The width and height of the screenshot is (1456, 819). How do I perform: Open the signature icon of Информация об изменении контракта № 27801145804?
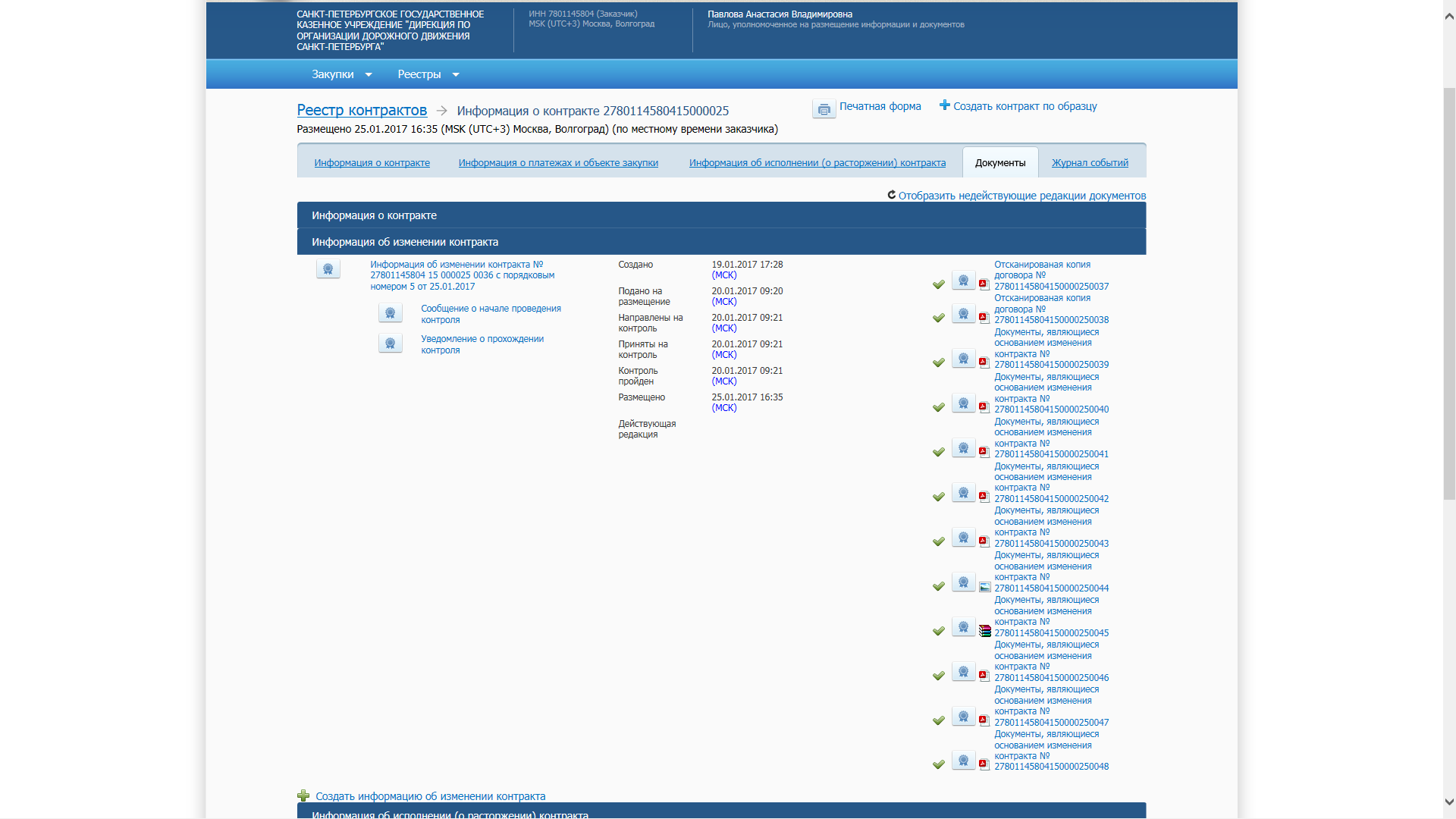328,269
